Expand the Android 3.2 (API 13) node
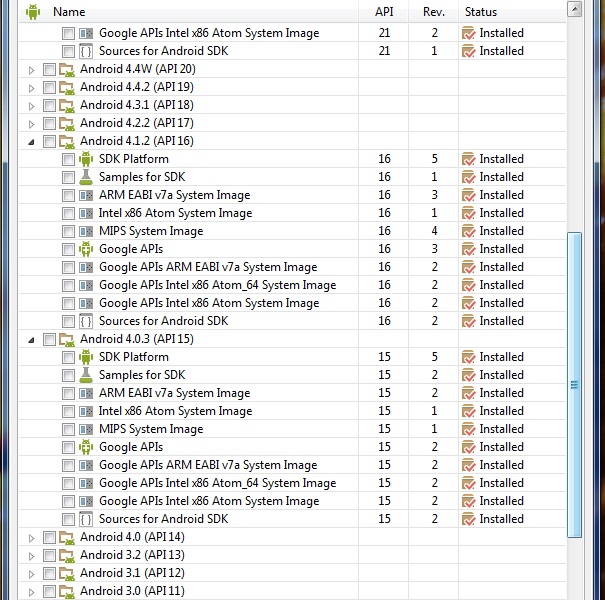This screenshot has height=600, width=605. pyautogui.click(x=32, y=555)
